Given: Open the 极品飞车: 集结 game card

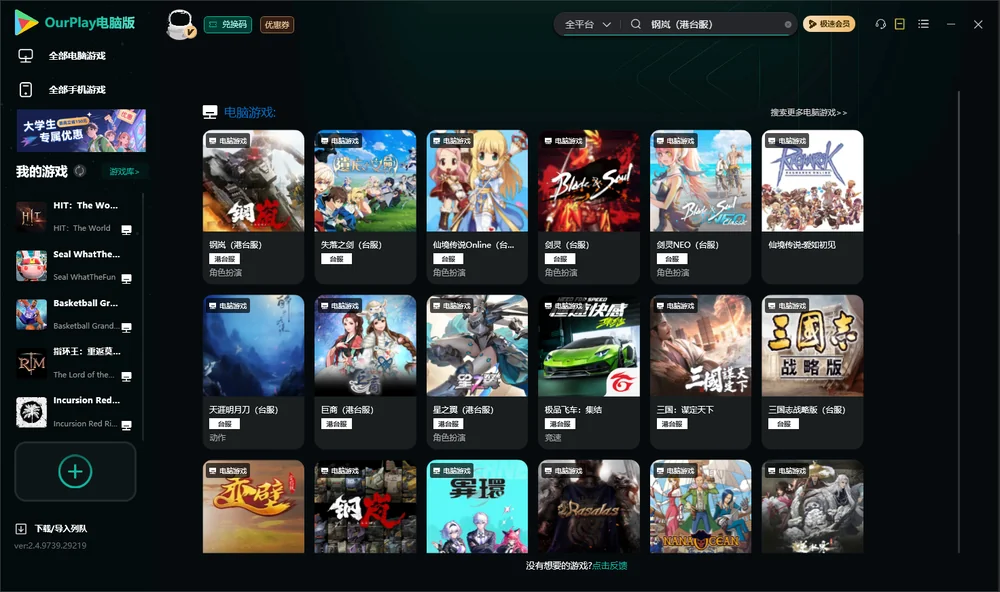Looking at the screenshot, I should (x=589, y=371).
